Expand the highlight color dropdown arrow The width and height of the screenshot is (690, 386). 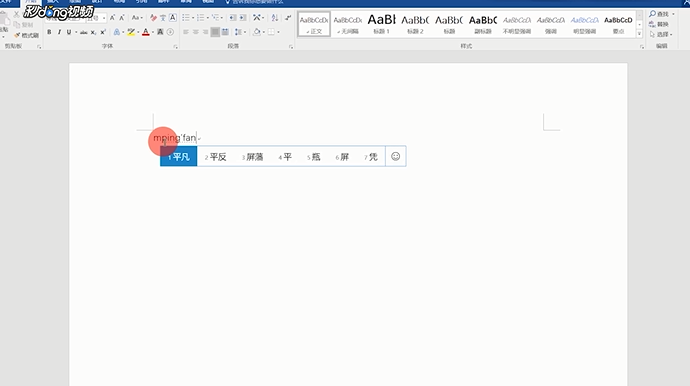(x=138, y=32)
